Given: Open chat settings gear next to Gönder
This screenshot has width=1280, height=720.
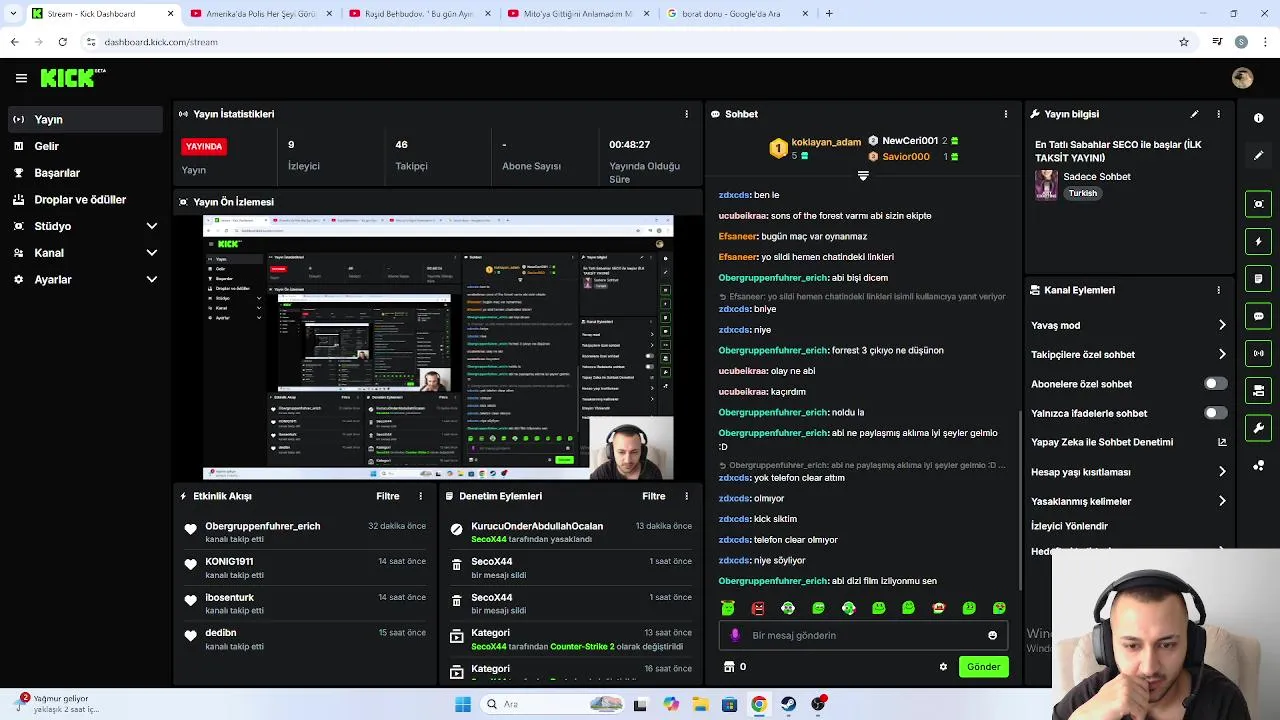Looking at the screenshot, I should click(x=943, y=667).
